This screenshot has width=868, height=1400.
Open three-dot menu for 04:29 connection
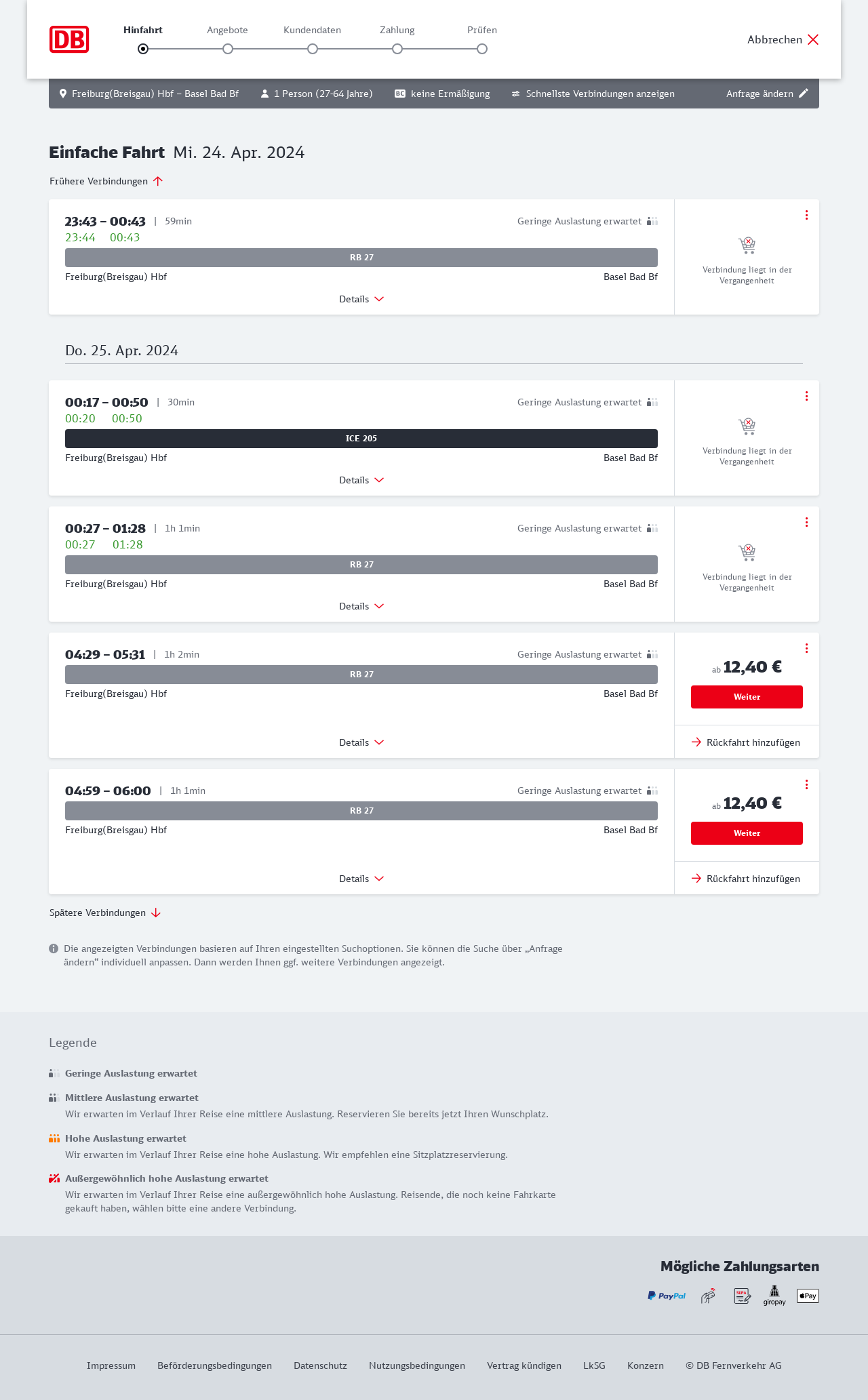point(806,648)
